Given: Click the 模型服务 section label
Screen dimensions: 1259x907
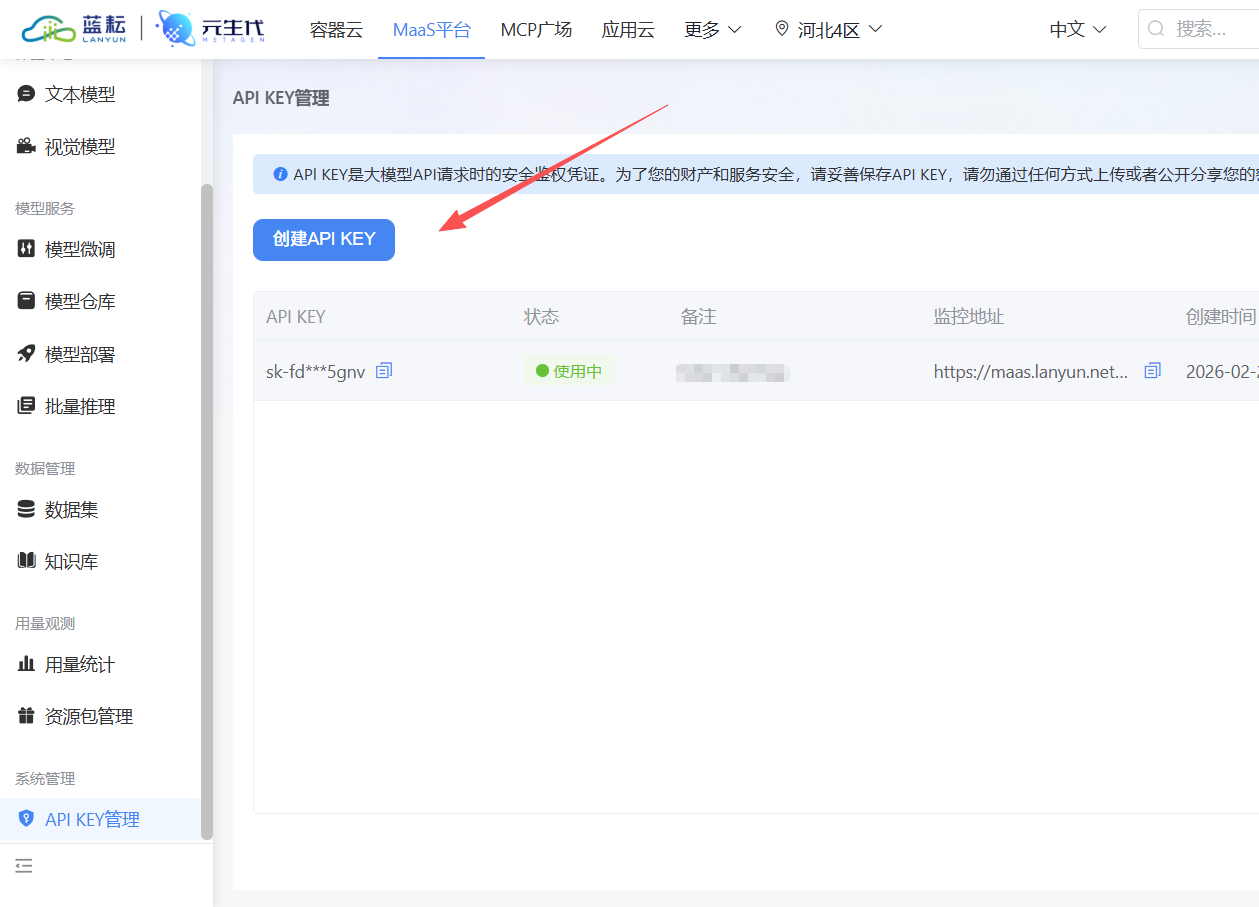Looking at the screenshot, I should pyautogui.click(x=45, y=208).
